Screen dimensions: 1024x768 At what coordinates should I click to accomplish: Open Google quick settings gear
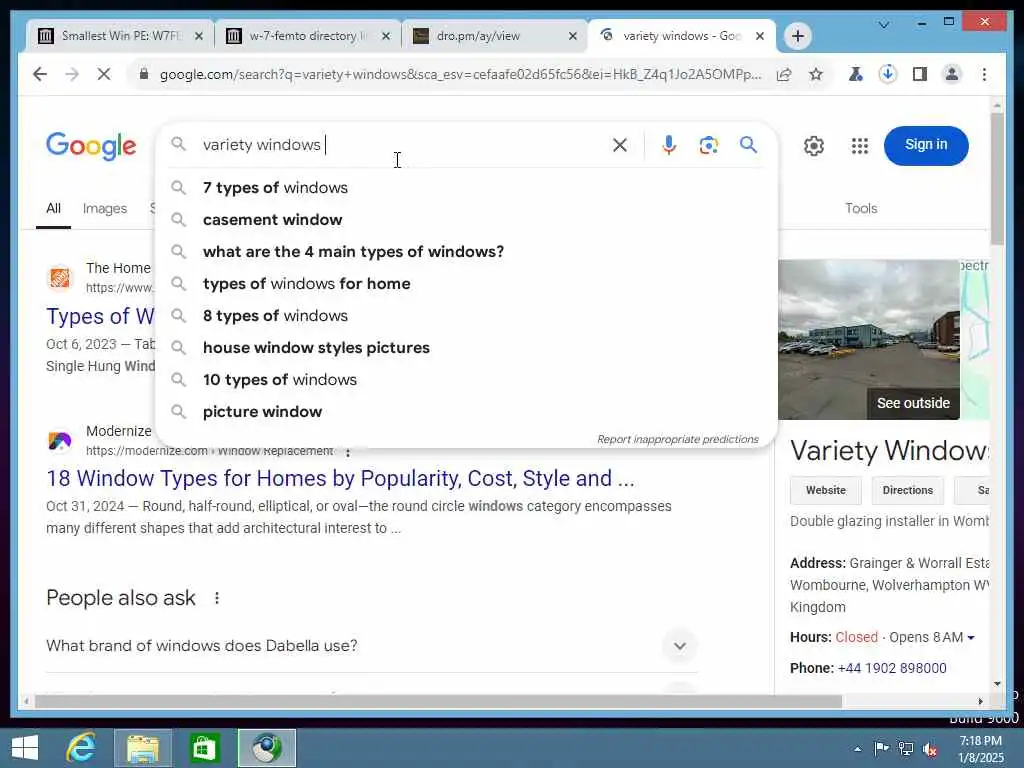click(x=814, y=146)
